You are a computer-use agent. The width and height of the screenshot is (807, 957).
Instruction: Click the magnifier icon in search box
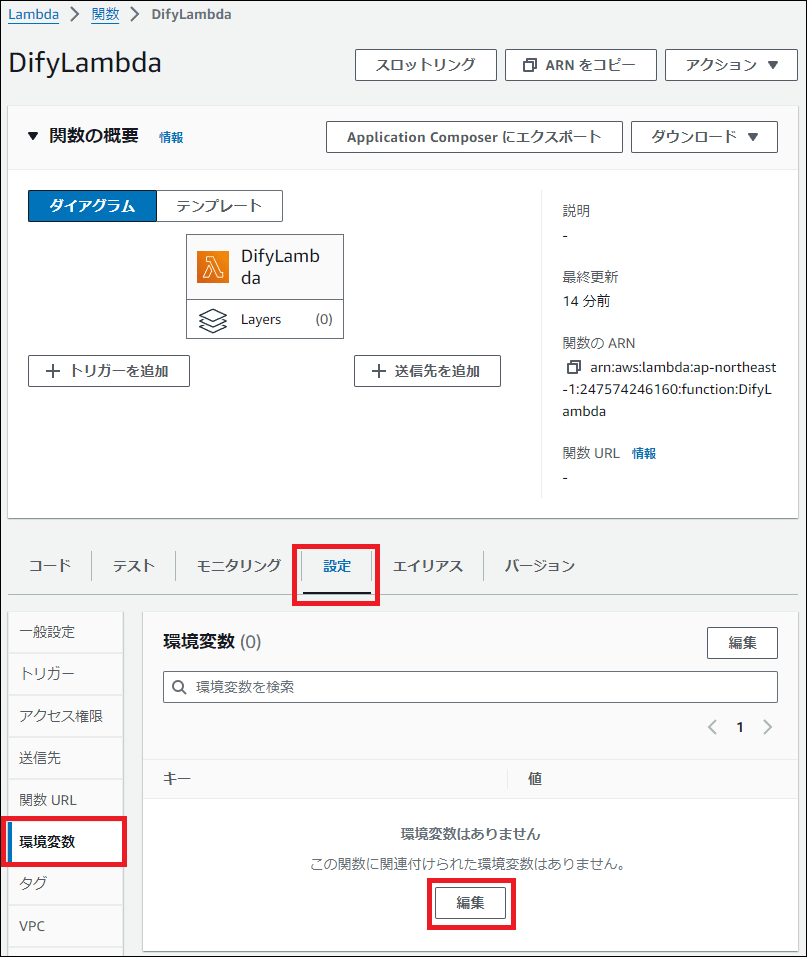[180, 687]
